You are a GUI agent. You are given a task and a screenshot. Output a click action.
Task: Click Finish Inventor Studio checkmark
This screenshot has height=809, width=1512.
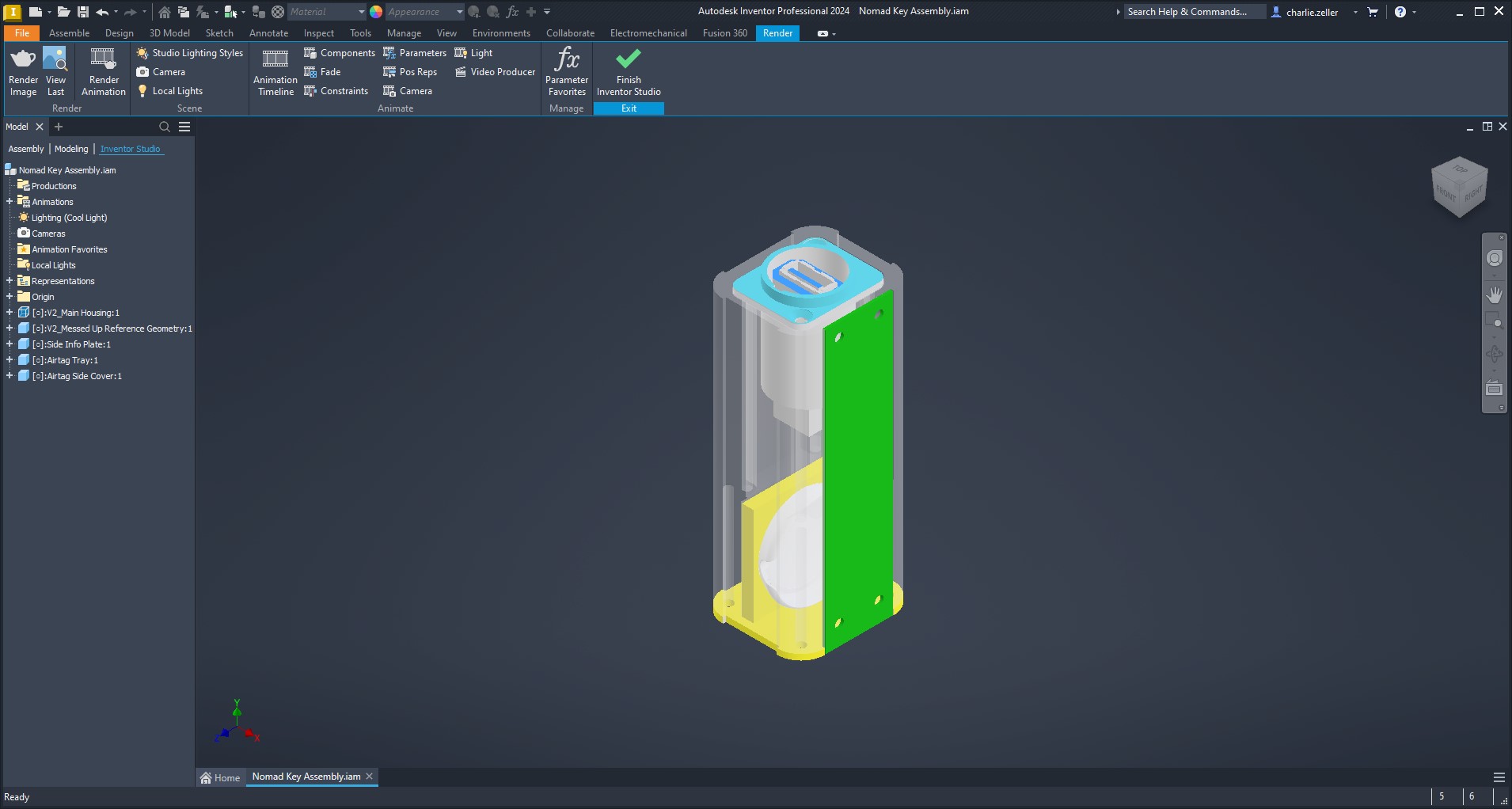point(629,59)
